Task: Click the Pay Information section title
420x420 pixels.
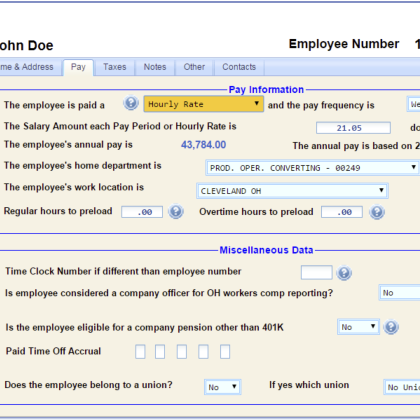Action: click(x=266, y=89)
